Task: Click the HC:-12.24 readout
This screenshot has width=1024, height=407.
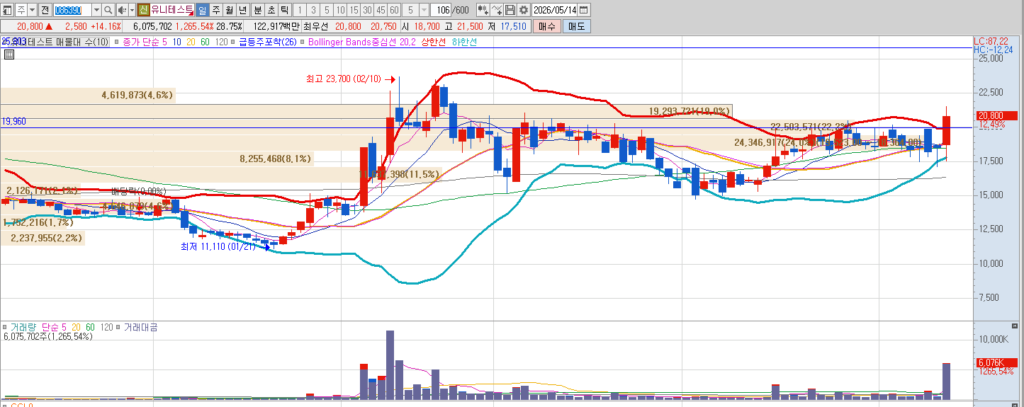Action: pyautogui.click(x=993, y=50)
